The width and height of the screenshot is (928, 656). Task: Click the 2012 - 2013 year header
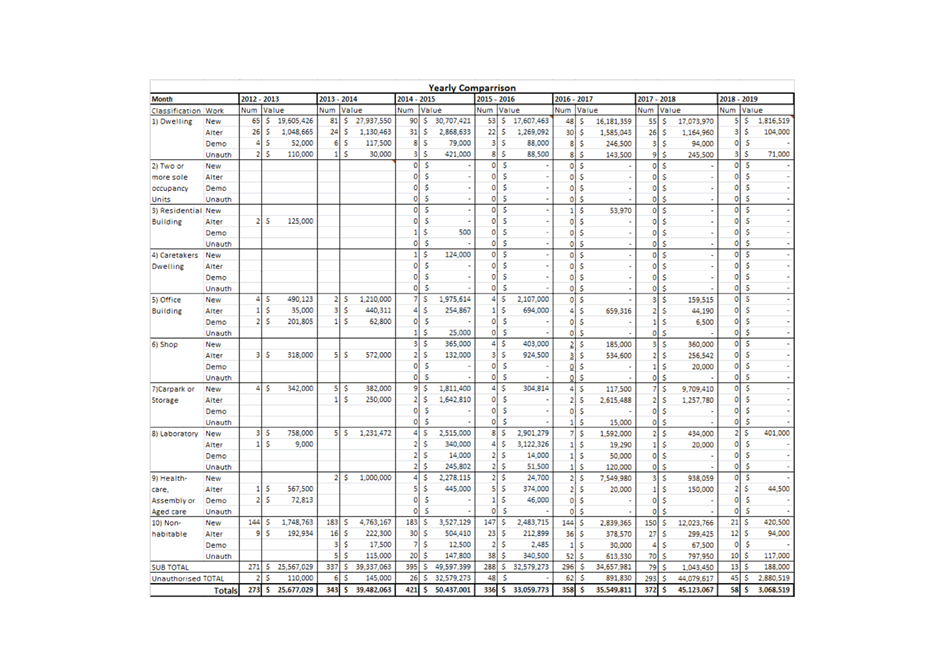[x=260, y=99]
